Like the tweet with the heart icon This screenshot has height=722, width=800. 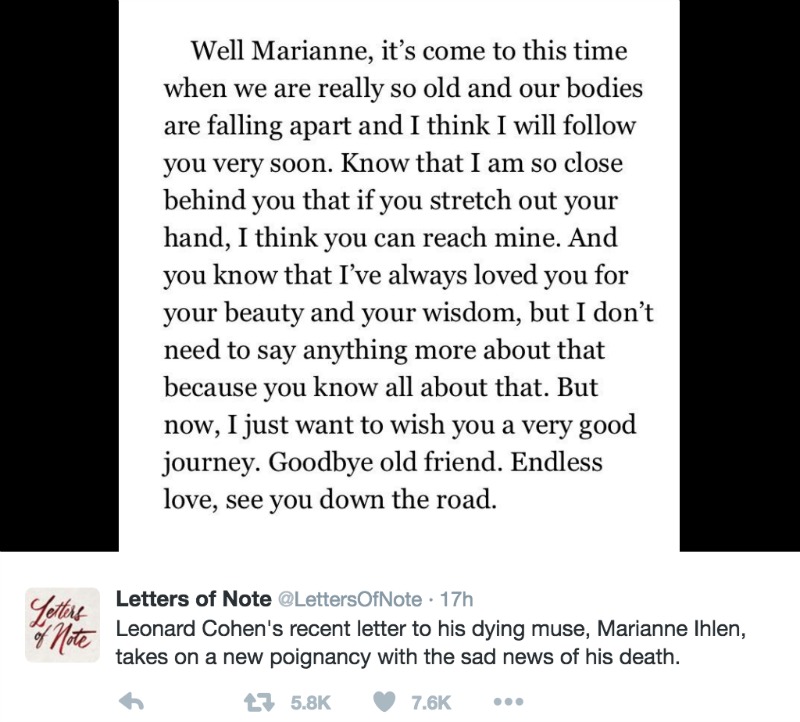coord(385,703)
